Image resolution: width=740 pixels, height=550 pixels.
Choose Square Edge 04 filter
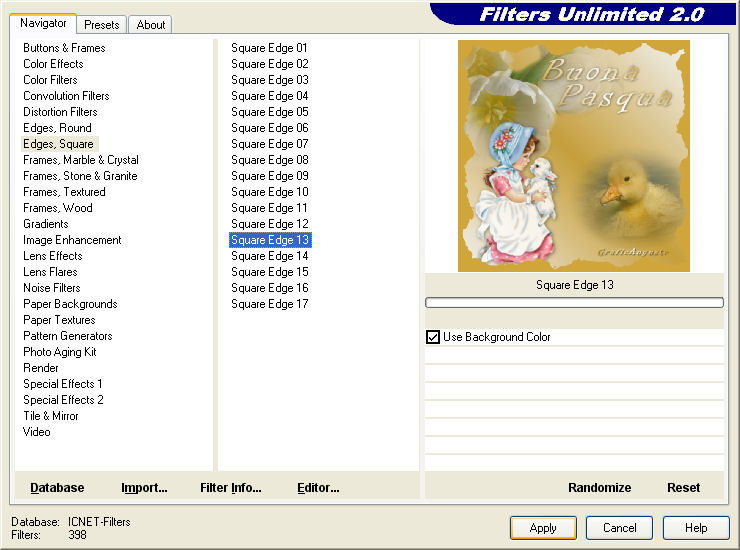click(269, 96)
